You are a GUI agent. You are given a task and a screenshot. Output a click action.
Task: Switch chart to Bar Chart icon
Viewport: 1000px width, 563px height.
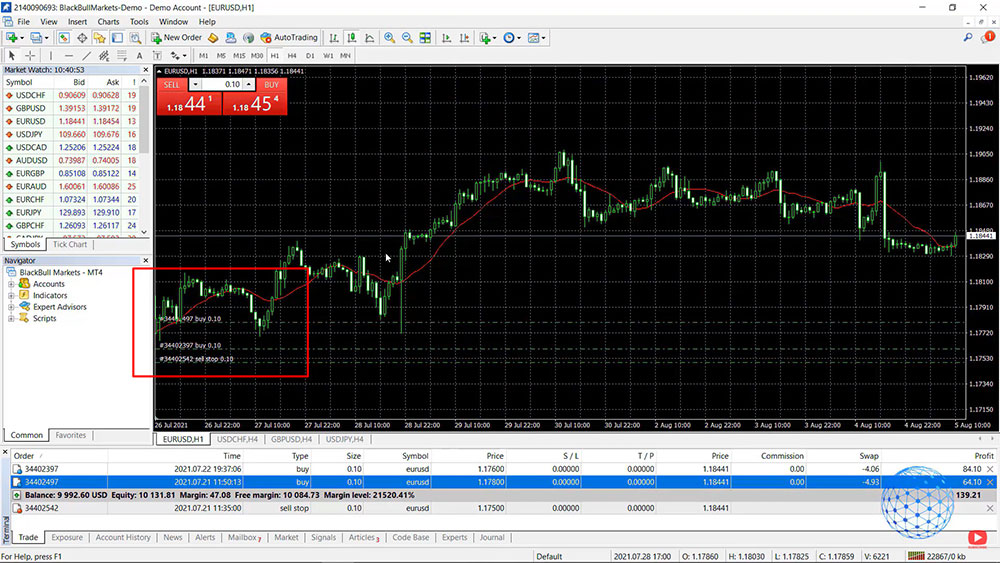click(x=334, y=38)
